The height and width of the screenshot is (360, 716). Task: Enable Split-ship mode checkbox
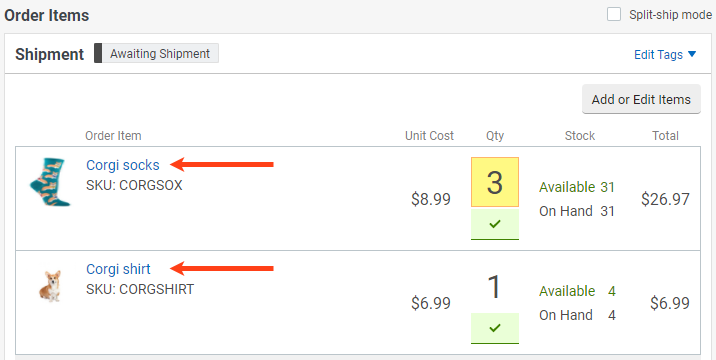click(614, 14)
